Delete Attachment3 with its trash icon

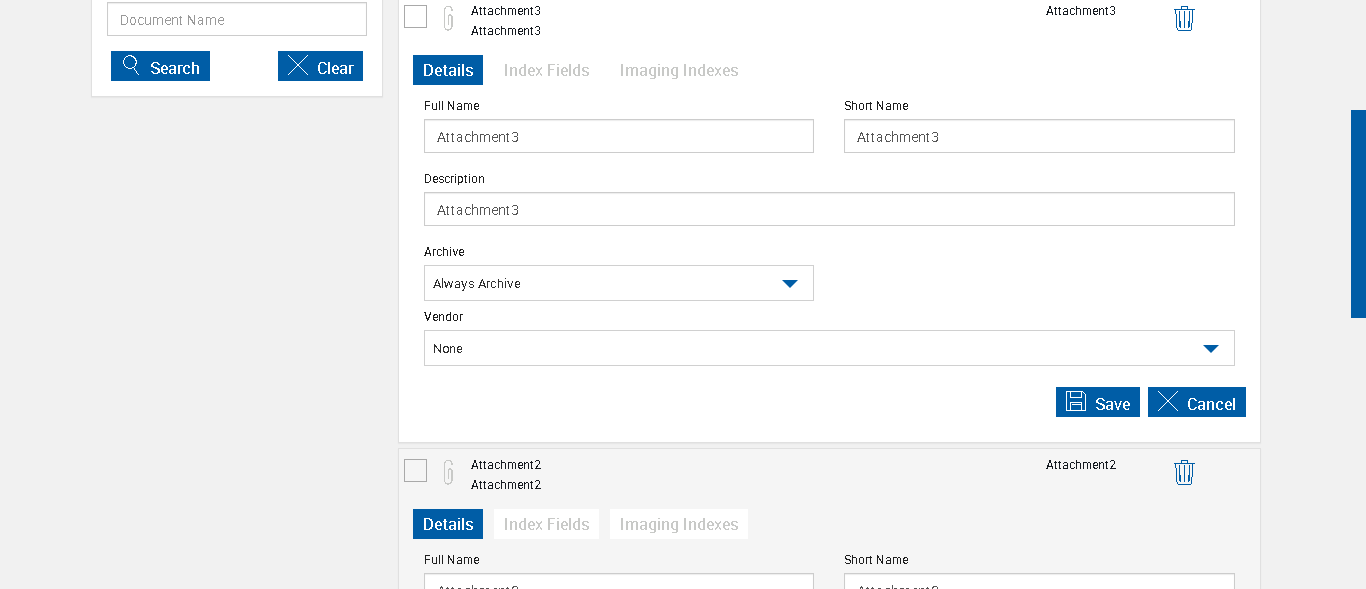pos(1184,19)
